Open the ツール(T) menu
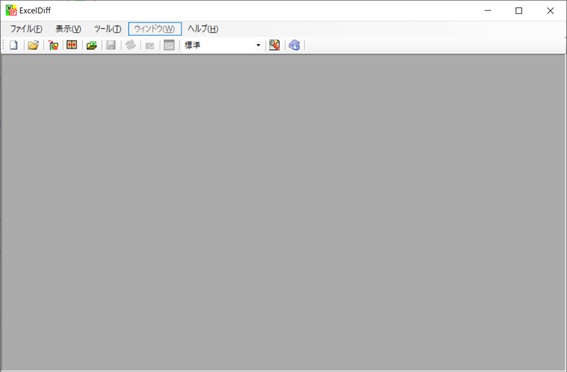The height and width of the screenshot is (372, 567). [x=107, y=29]
